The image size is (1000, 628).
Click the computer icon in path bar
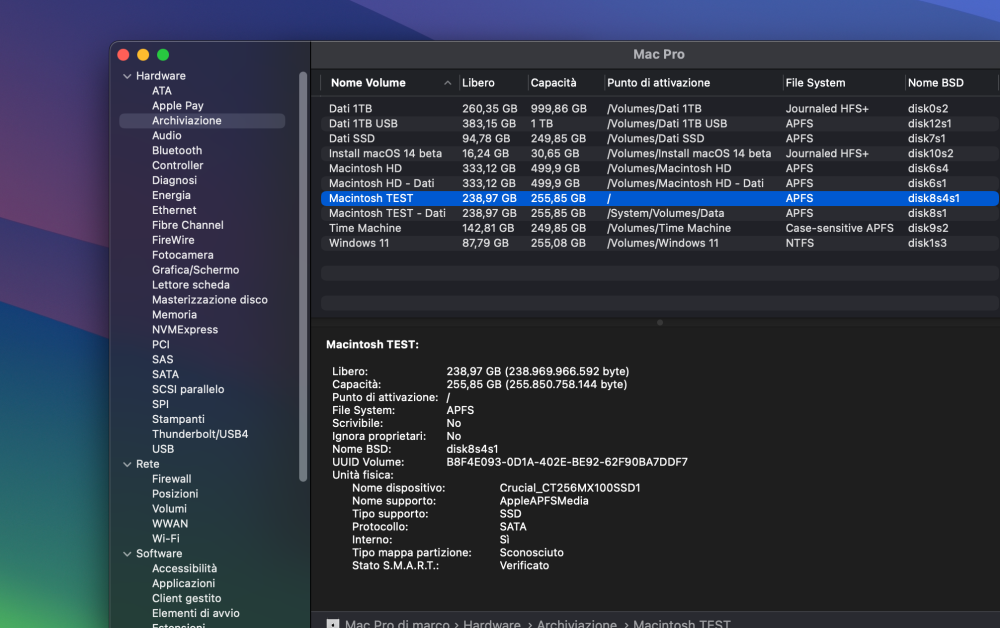[333, 624]
